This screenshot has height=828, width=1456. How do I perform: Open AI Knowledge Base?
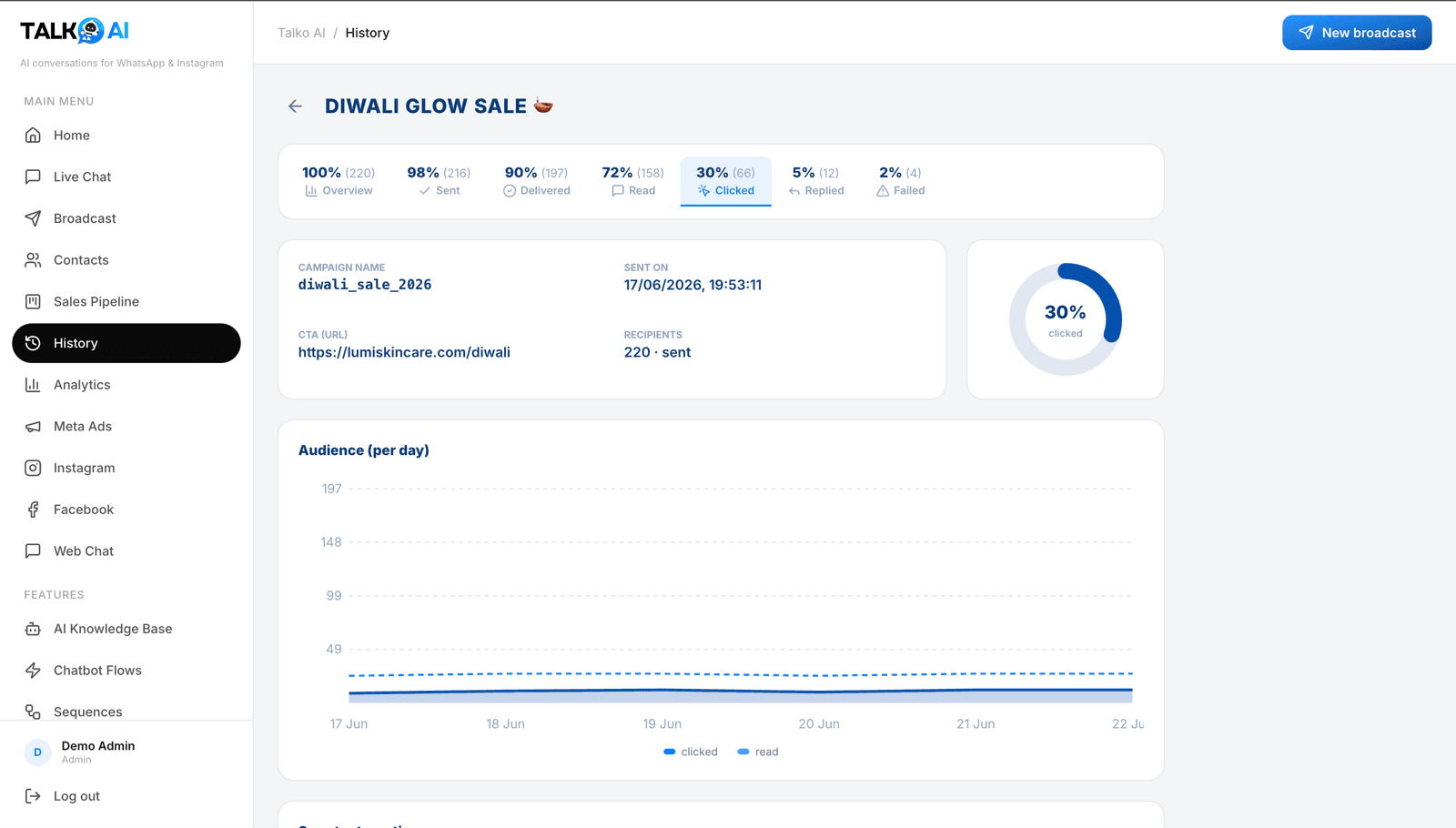point(126,629)
